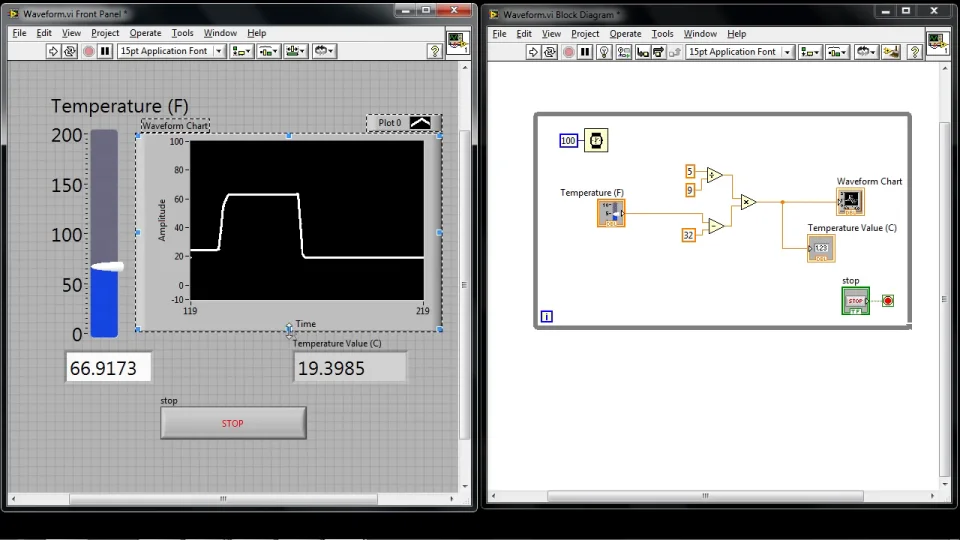Click the loop condition stop terminal
960x540 pixels.
(887, 301)
